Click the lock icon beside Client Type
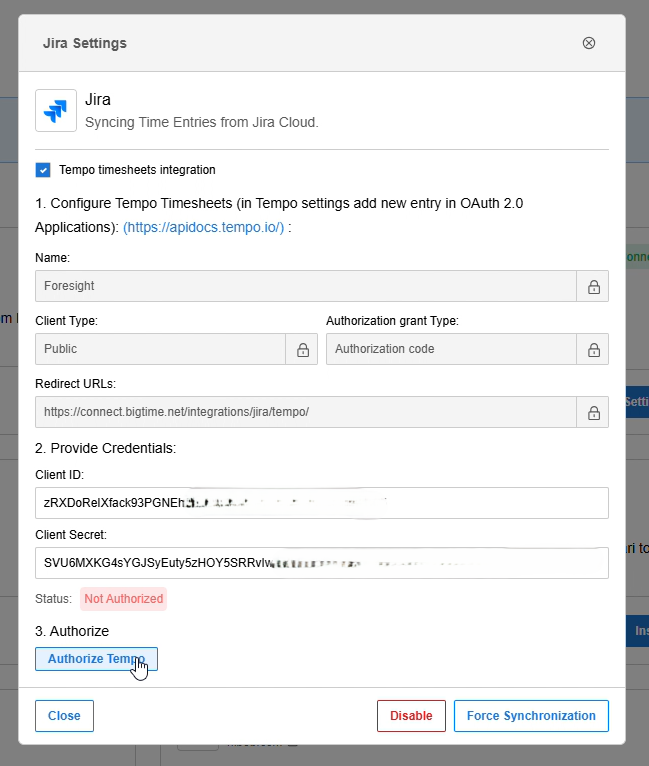This screenshot has height=766, width=649. tap(302, 349)
